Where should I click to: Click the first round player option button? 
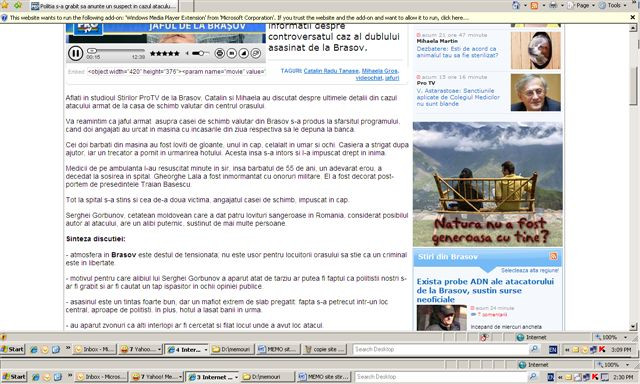coord(220,53)
